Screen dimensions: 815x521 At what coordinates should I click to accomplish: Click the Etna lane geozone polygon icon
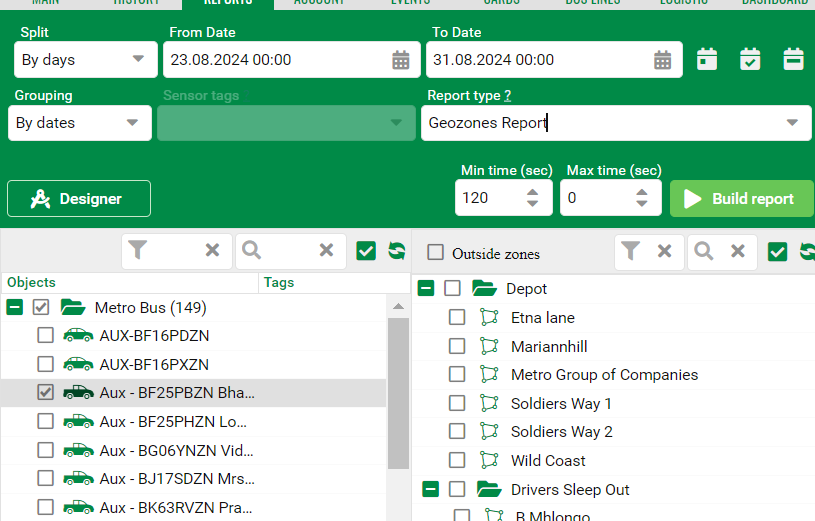(489, 318)
